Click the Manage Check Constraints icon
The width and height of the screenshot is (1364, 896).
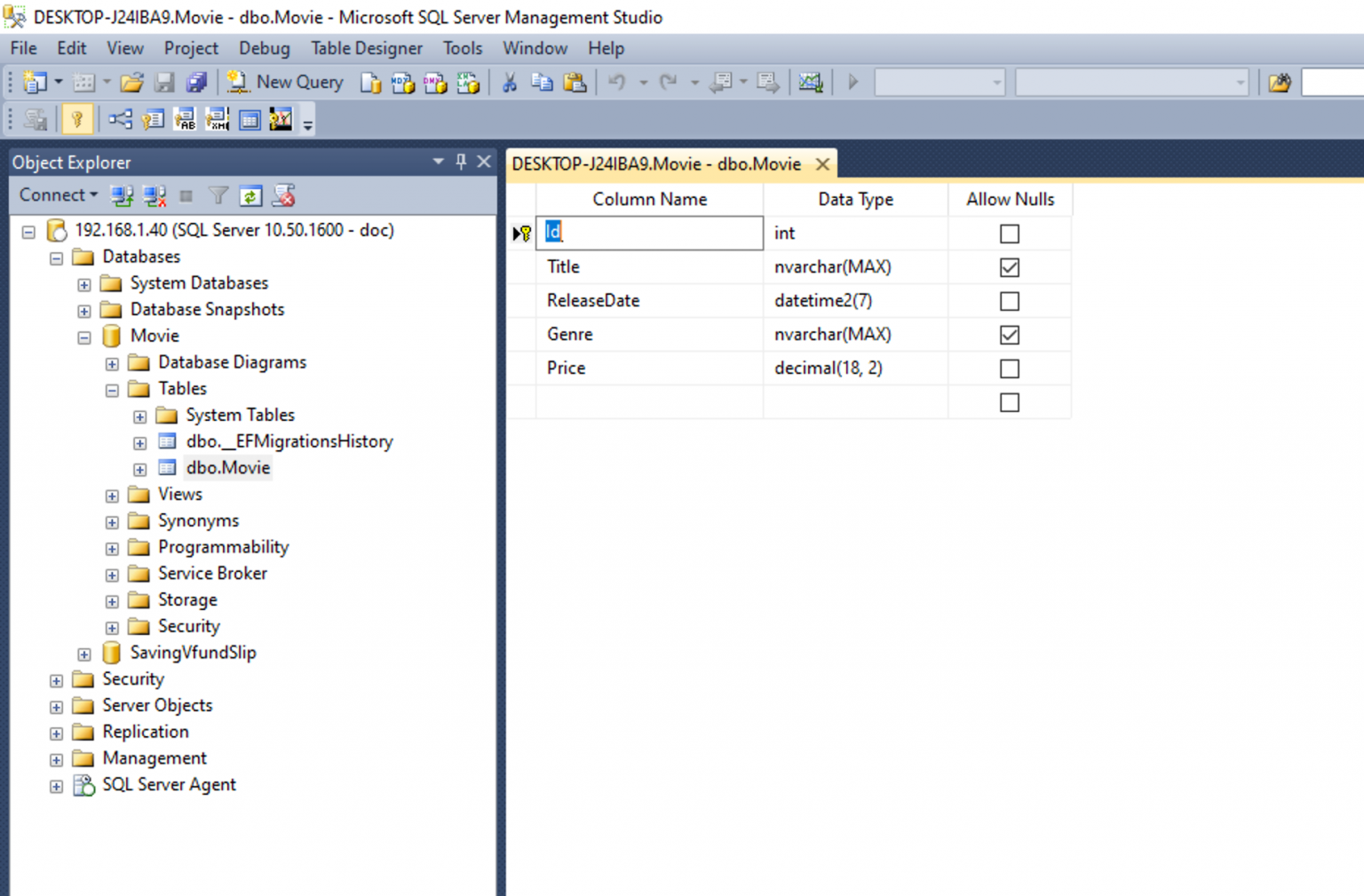pos(250,119)
